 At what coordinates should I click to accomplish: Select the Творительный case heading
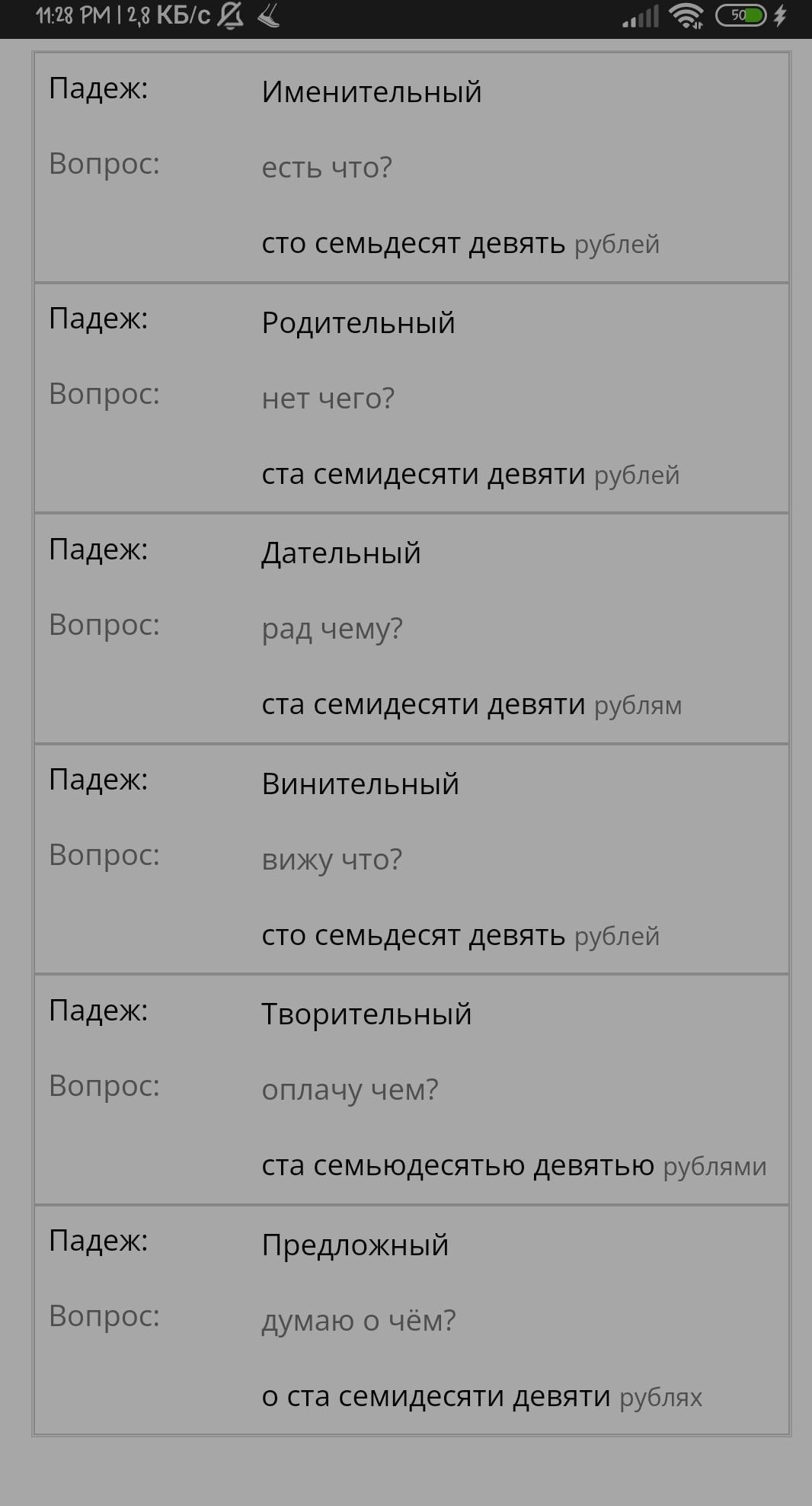(367, 1014)
